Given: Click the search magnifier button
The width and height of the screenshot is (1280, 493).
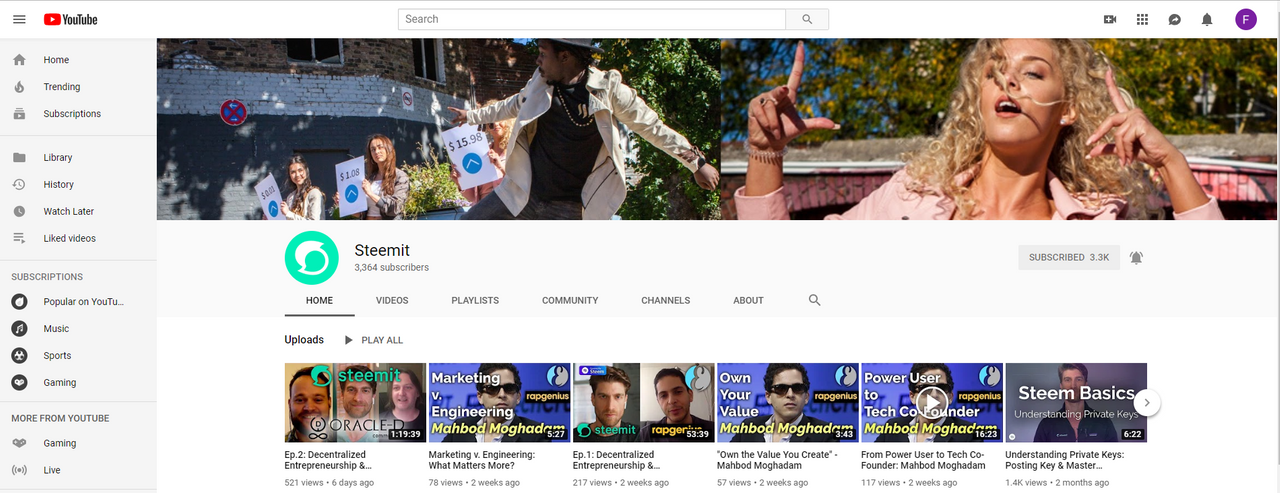Looking at the screenshot, I should coord(807,19).
